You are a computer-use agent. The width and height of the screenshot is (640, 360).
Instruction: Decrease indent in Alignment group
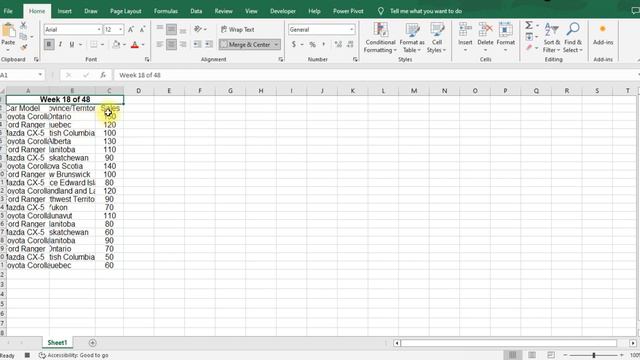click(197, 44)
